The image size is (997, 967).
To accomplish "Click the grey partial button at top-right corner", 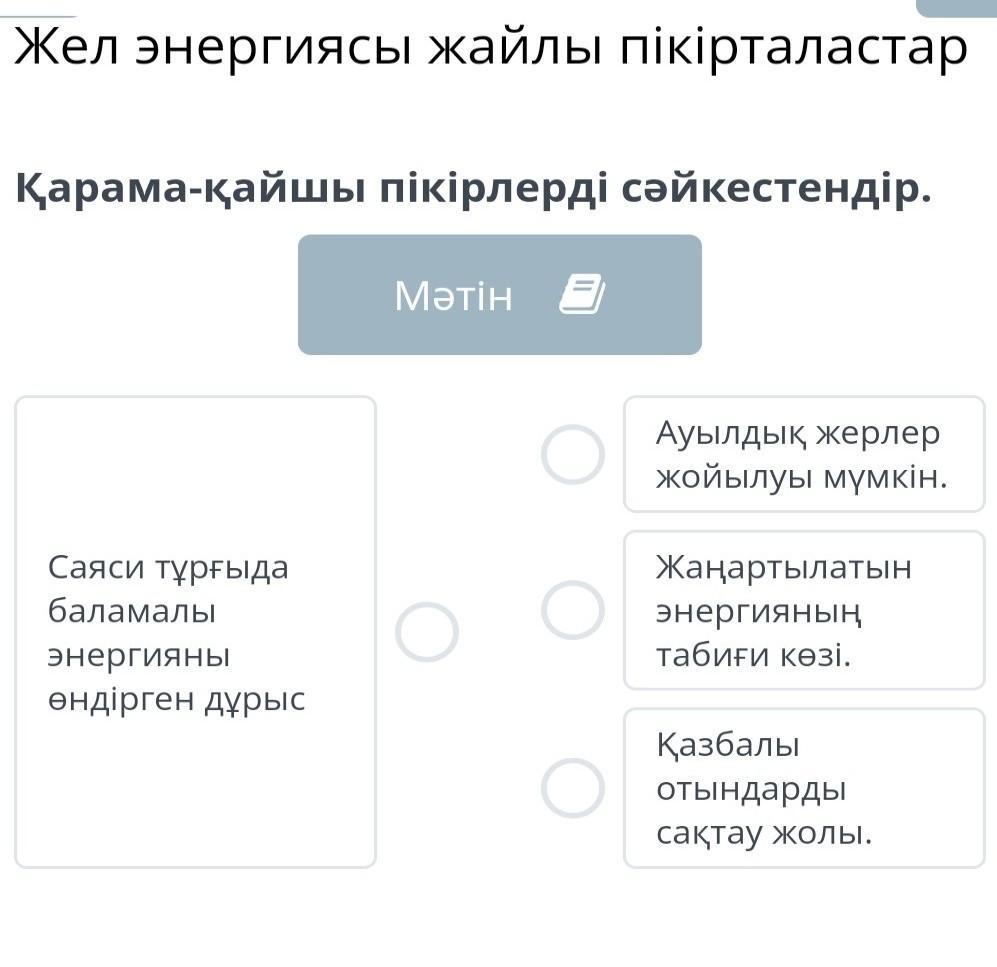I will (956, 8).
